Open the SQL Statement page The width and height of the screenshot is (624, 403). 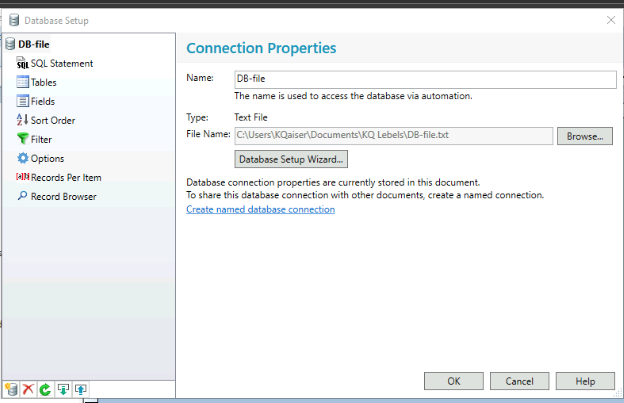click(61, 63)
